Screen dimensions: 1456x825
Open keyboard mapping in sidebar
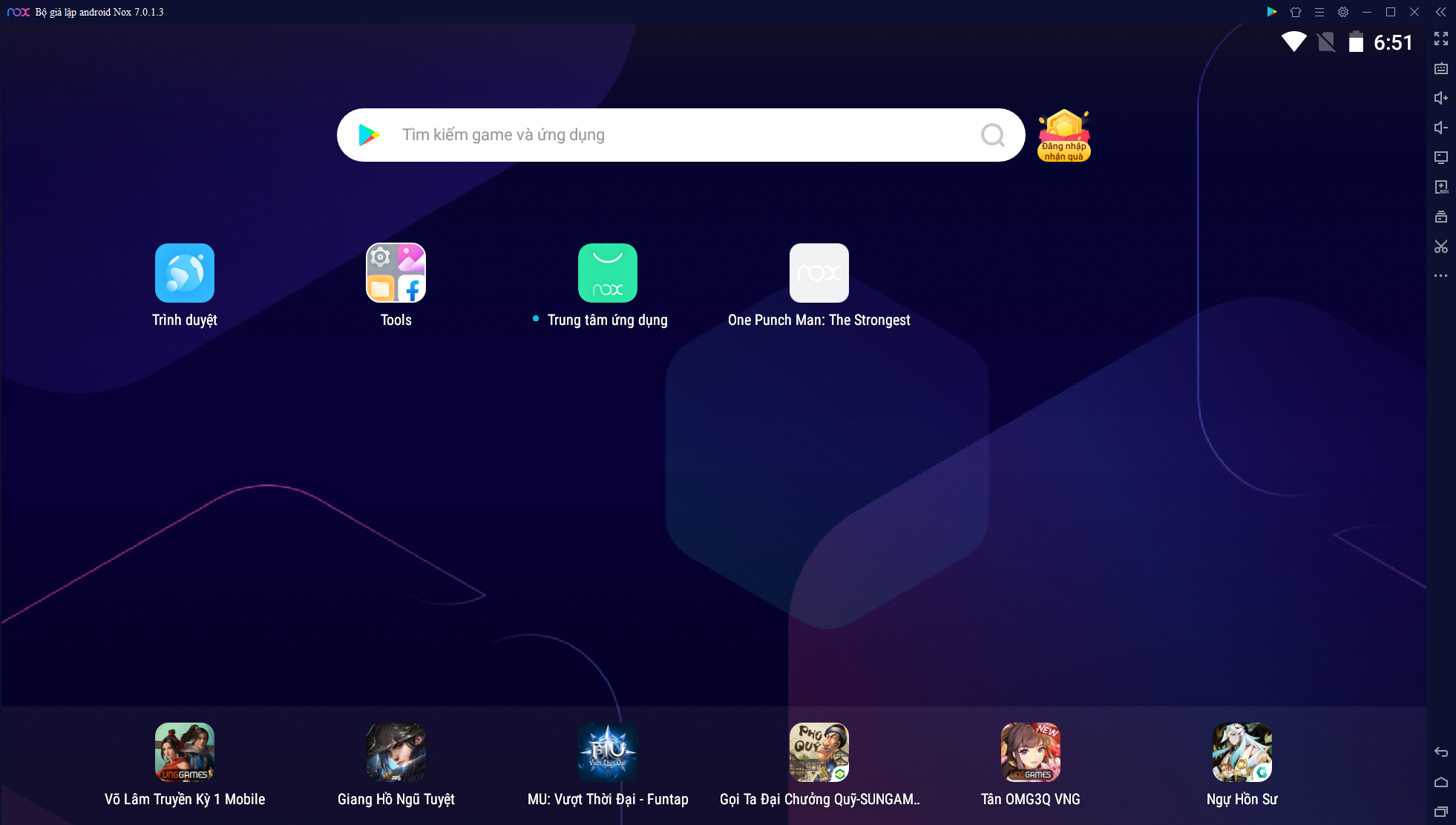[1441, 68]
